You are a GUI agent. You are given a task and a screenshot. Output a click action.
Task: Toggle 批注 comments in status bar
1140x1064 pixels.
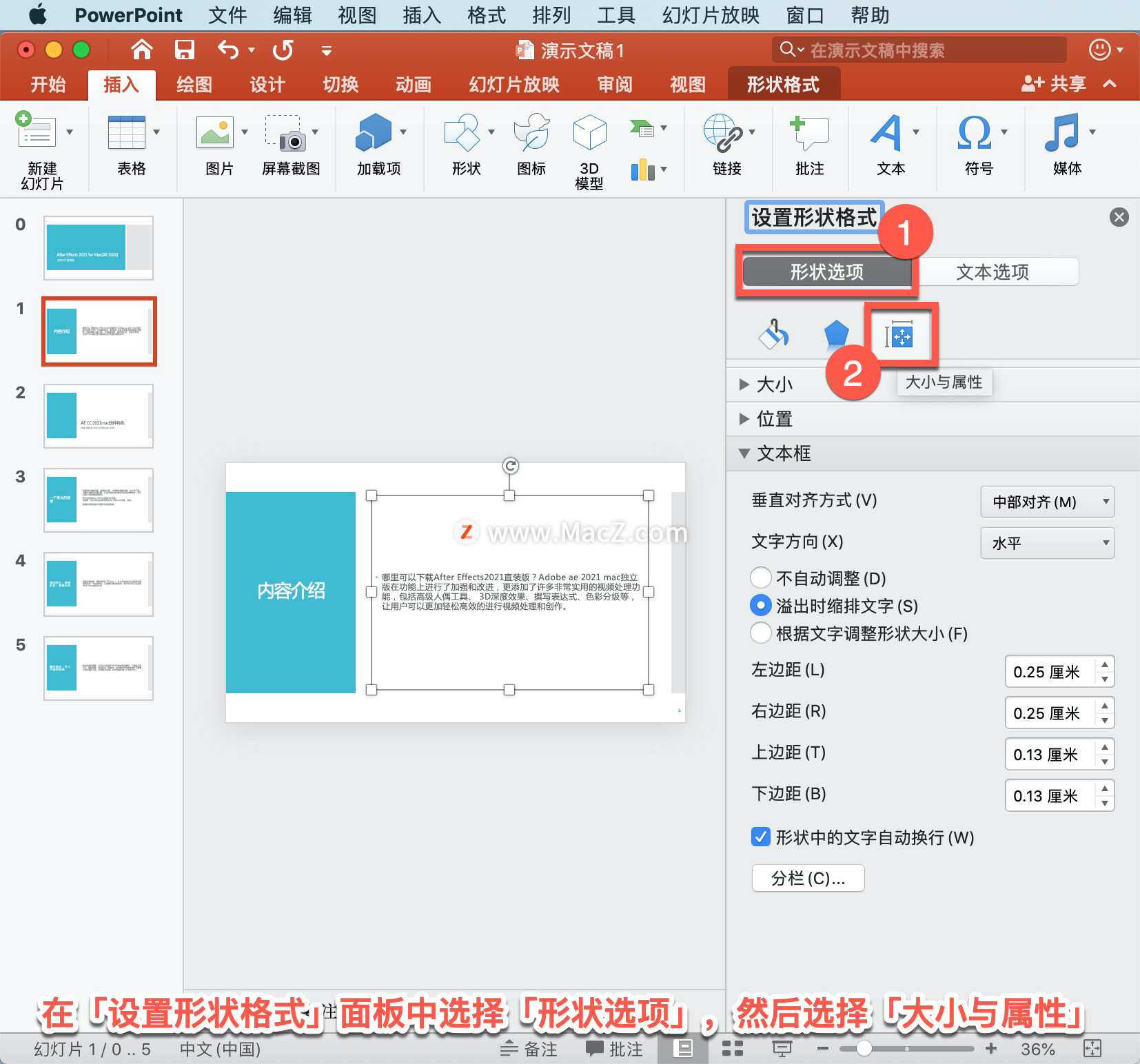pos(614,1049)
